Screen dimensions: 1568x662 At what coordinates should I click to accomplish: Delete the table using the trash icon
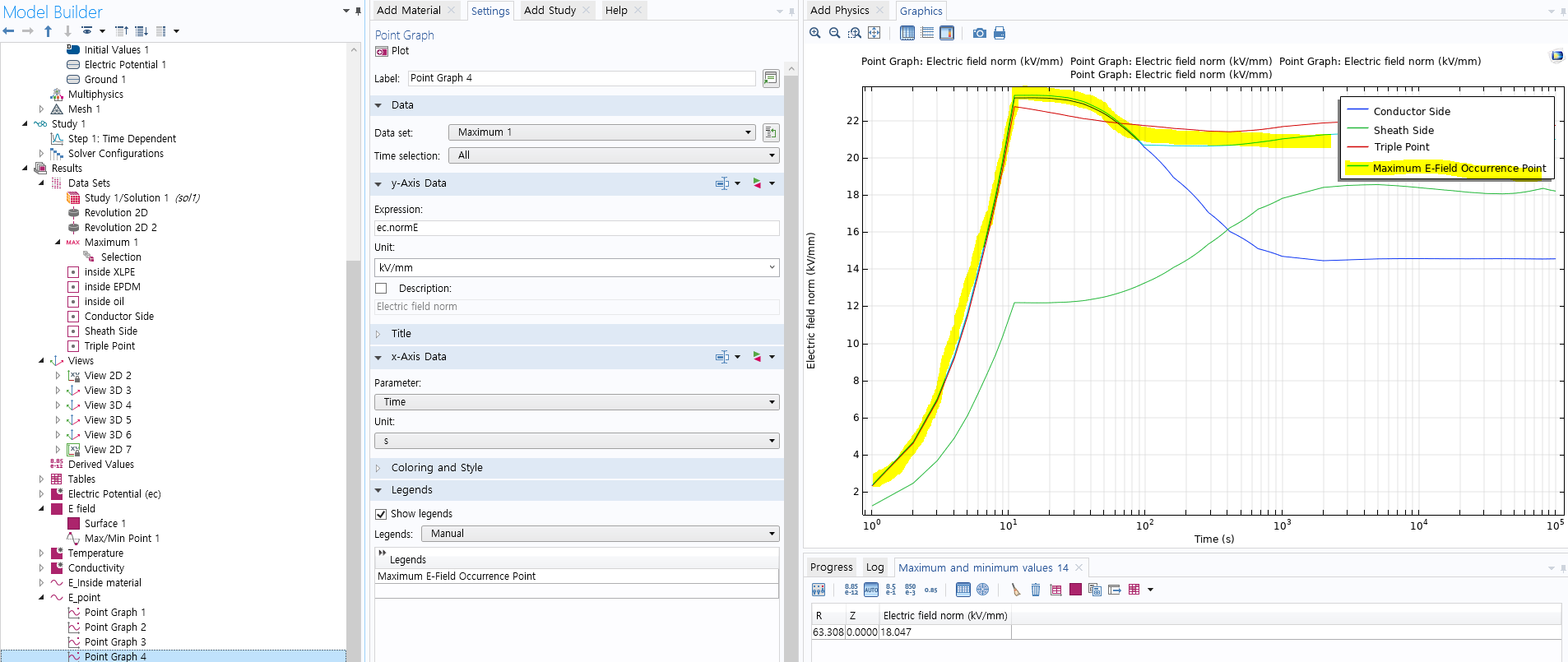1036,590
